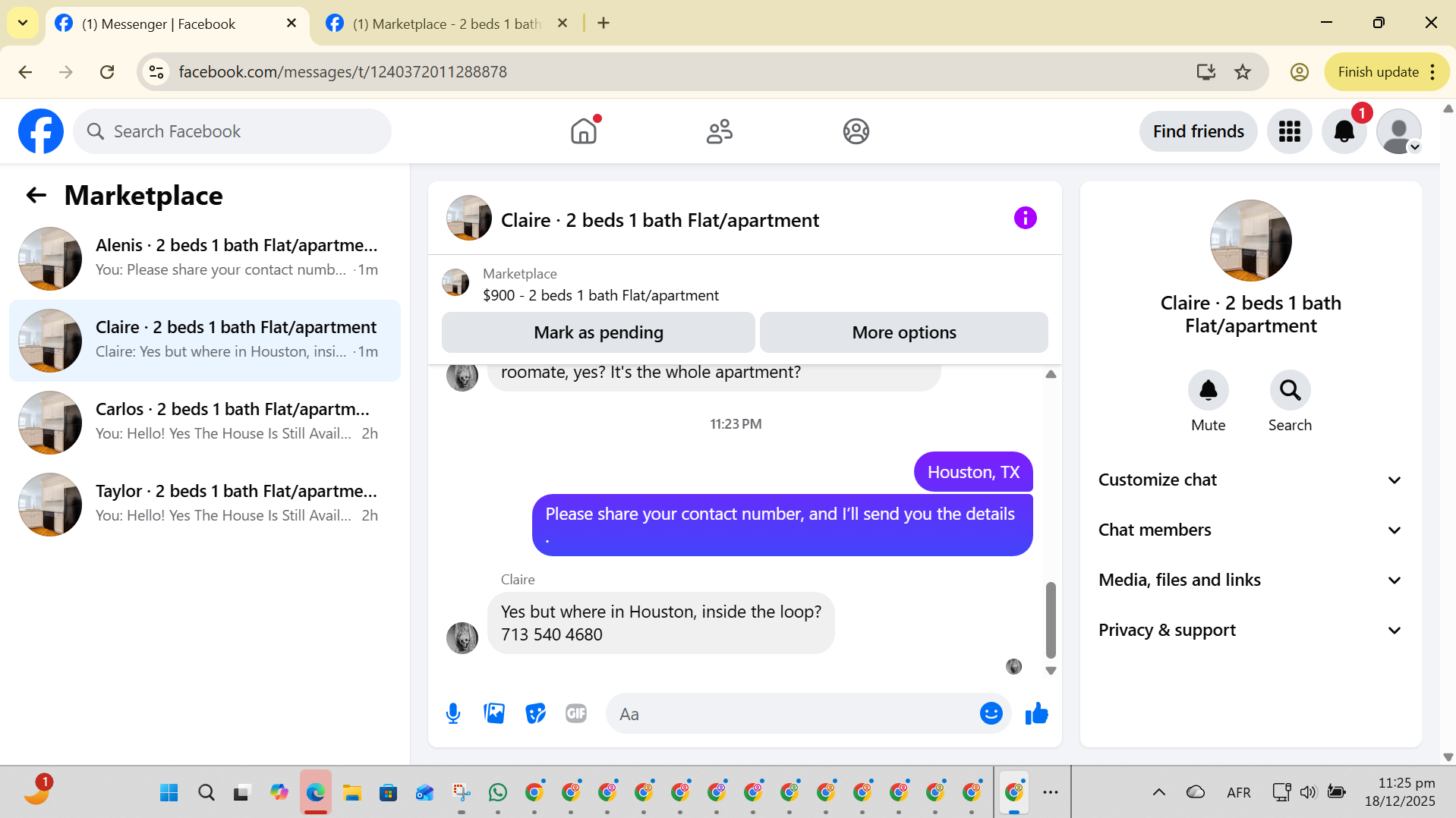
Task: Switch to the Marketplace browser tab
Action: (x=446, y=24)
